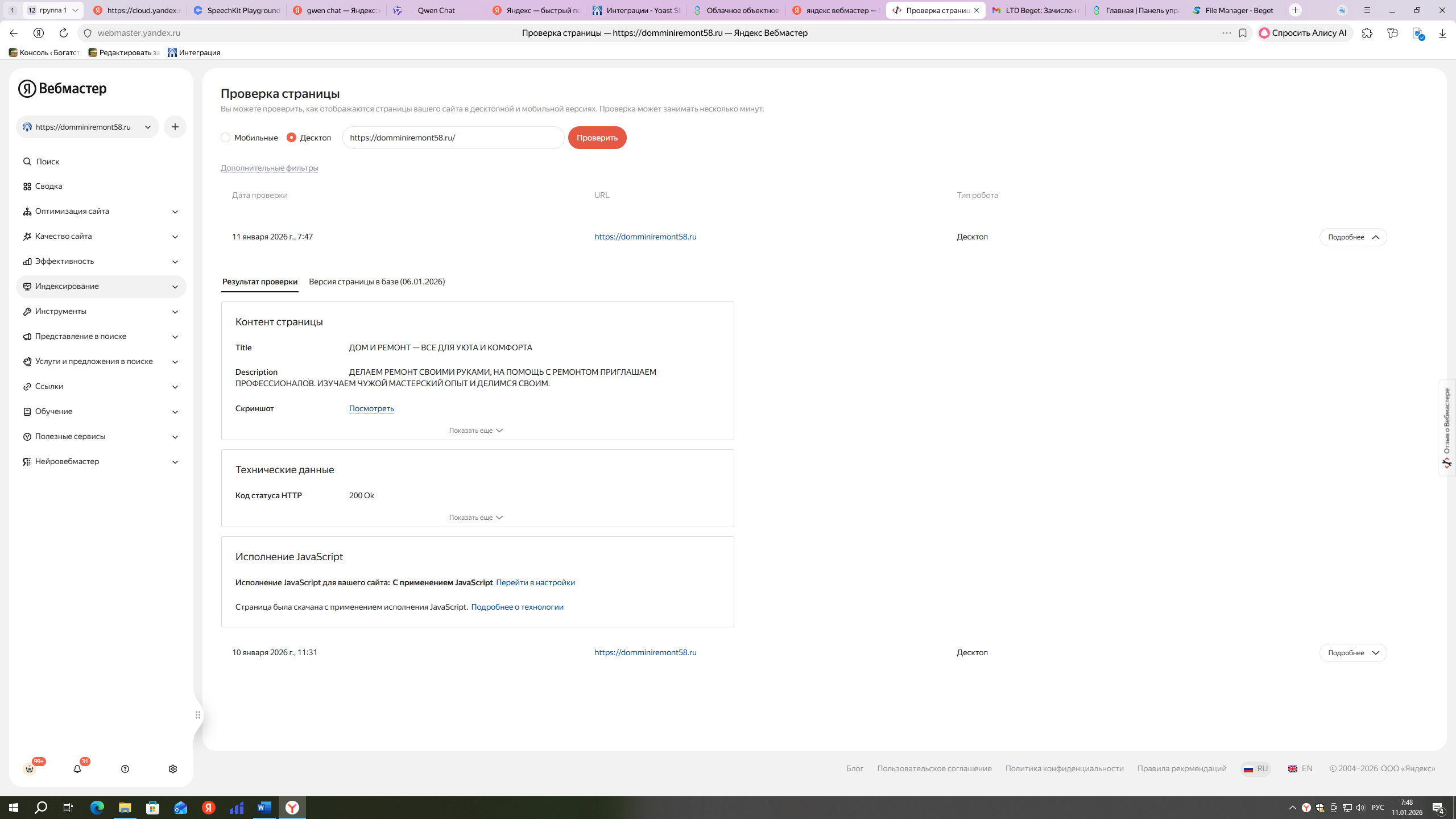Expand the Индексирование menu section
The width and height of the screenshot is (1456, 819).
101,287
